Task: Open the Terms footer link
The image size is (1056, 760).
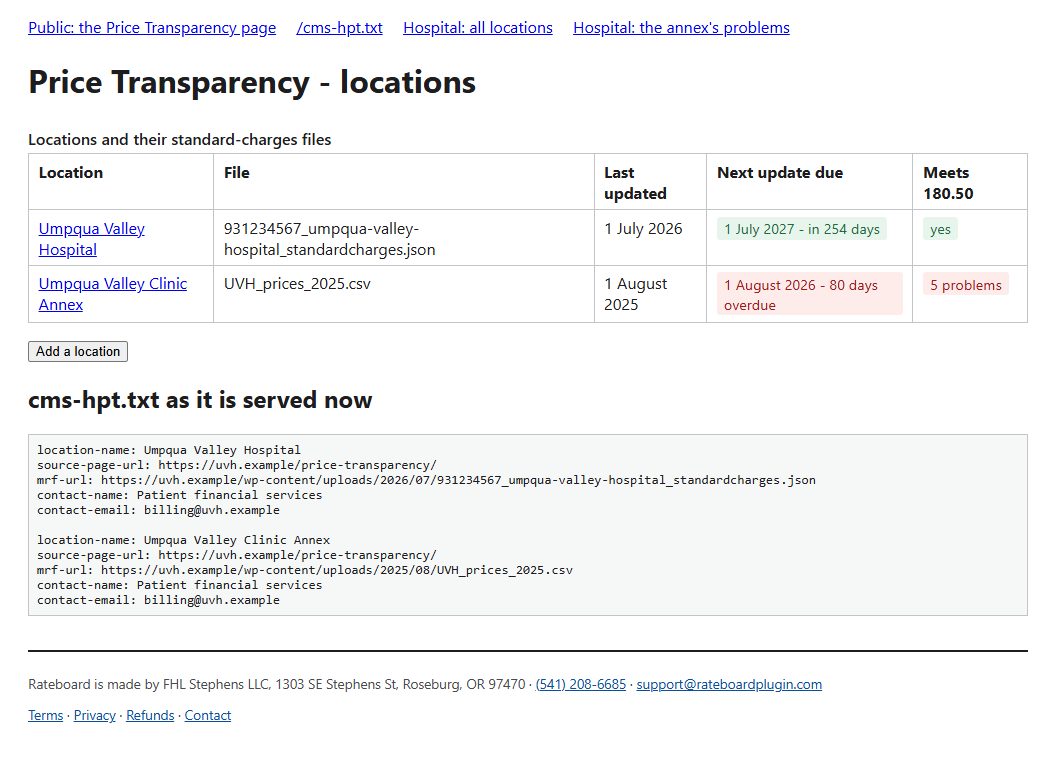Action: coord(46,716)
